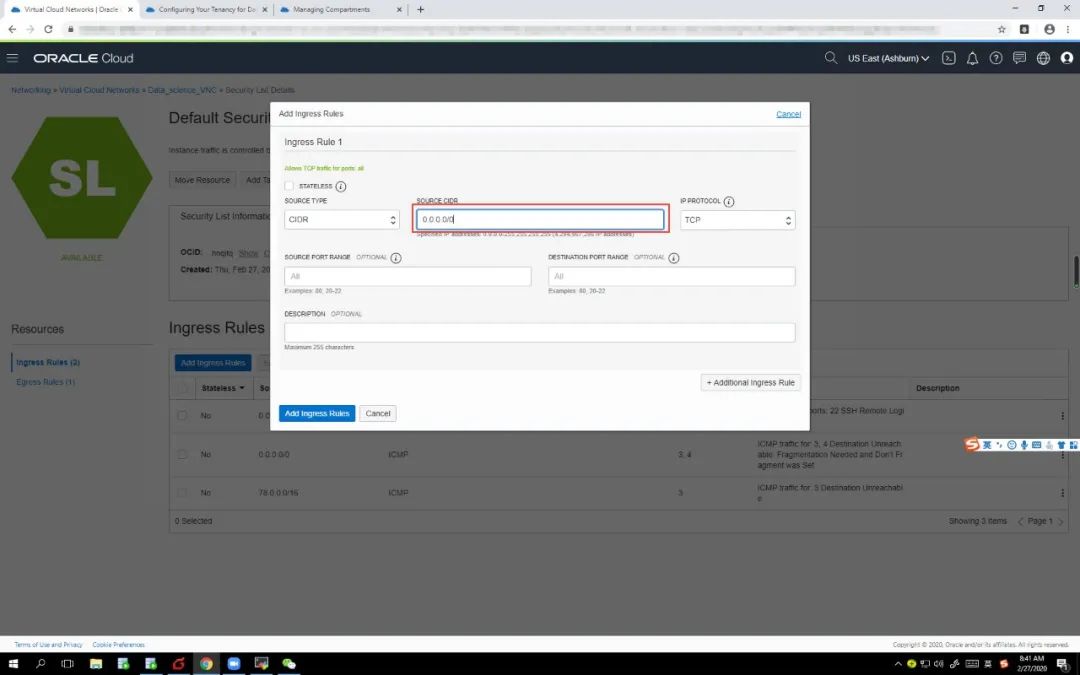Go back with browser back arrow
Image resolution: width=1080 pixels, height=675 pixels.
(12, 29)
